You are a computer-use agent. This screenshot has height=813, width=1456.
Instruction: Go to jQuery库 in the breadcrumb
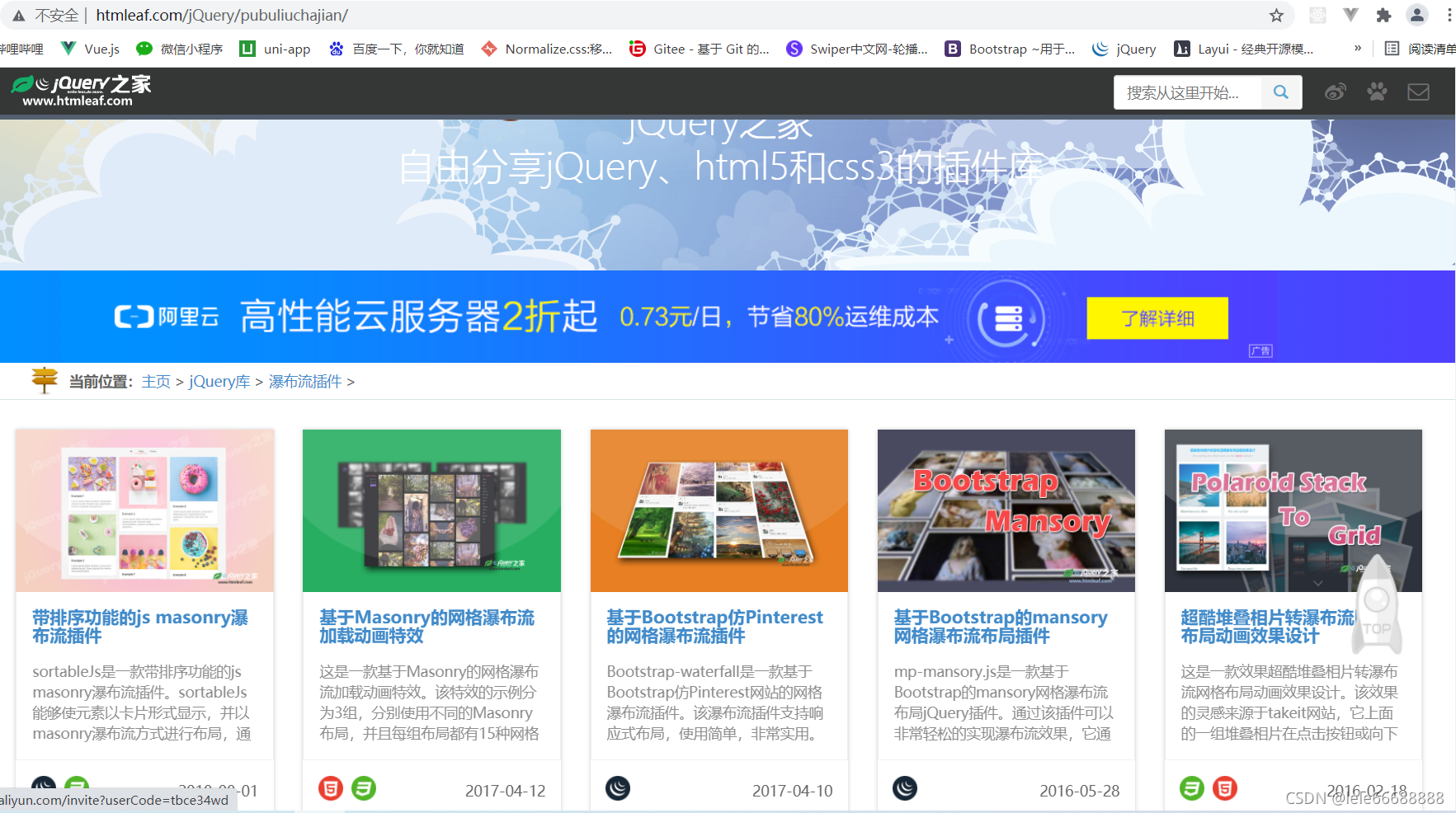coord(219,382)
